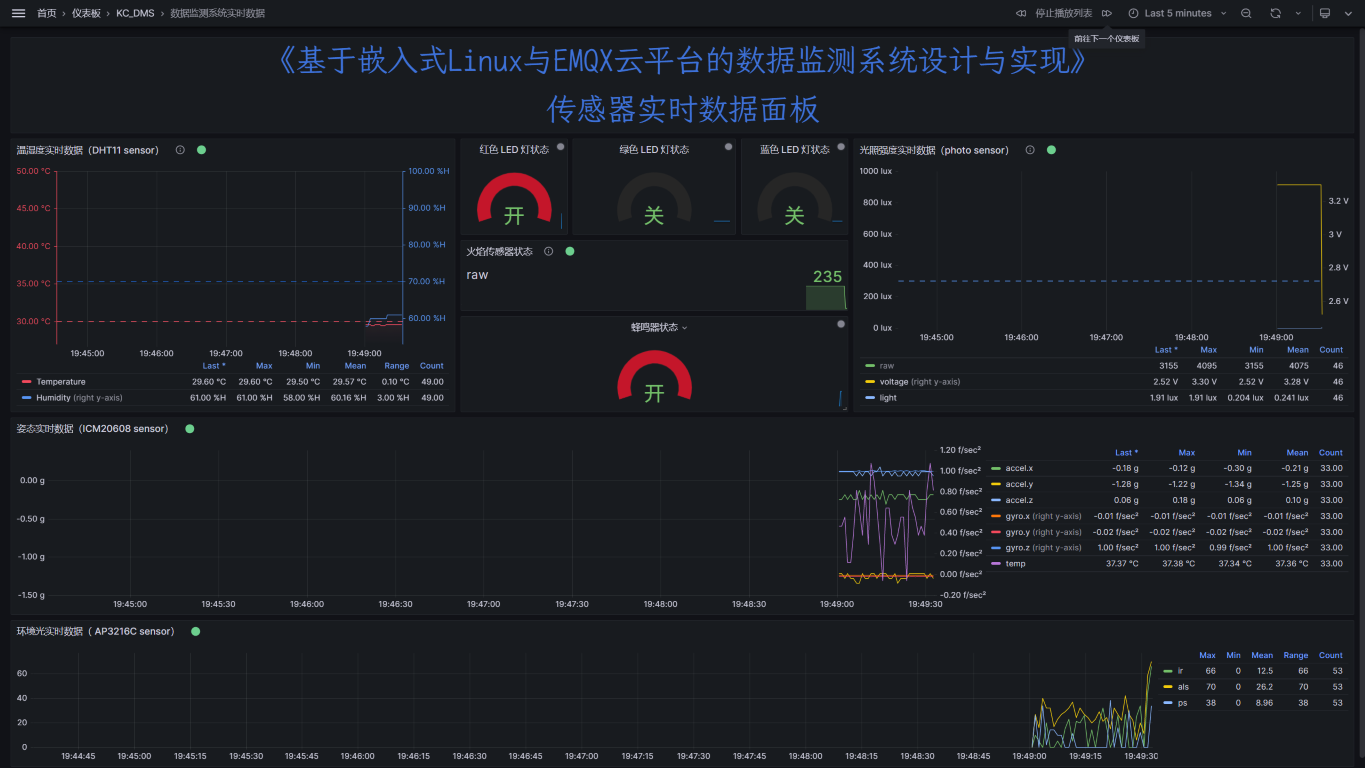Zoom out the time range

(1246, 13)
